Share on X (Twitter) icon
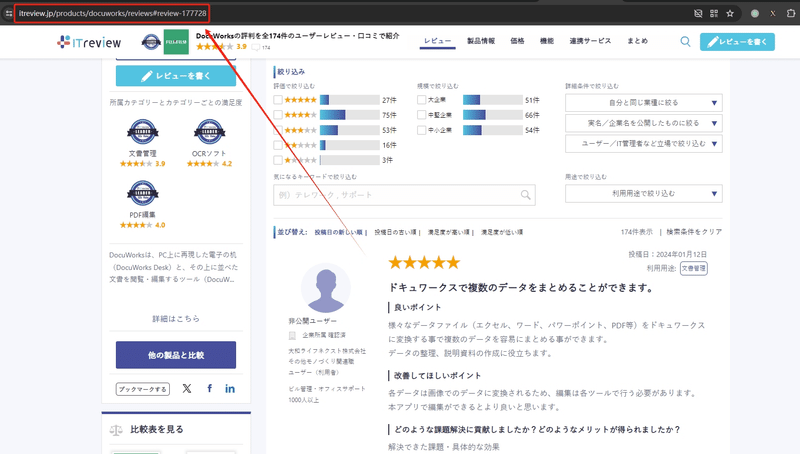Image resolution: width=800 pixels, height=454 pixels. click(187, 389)
